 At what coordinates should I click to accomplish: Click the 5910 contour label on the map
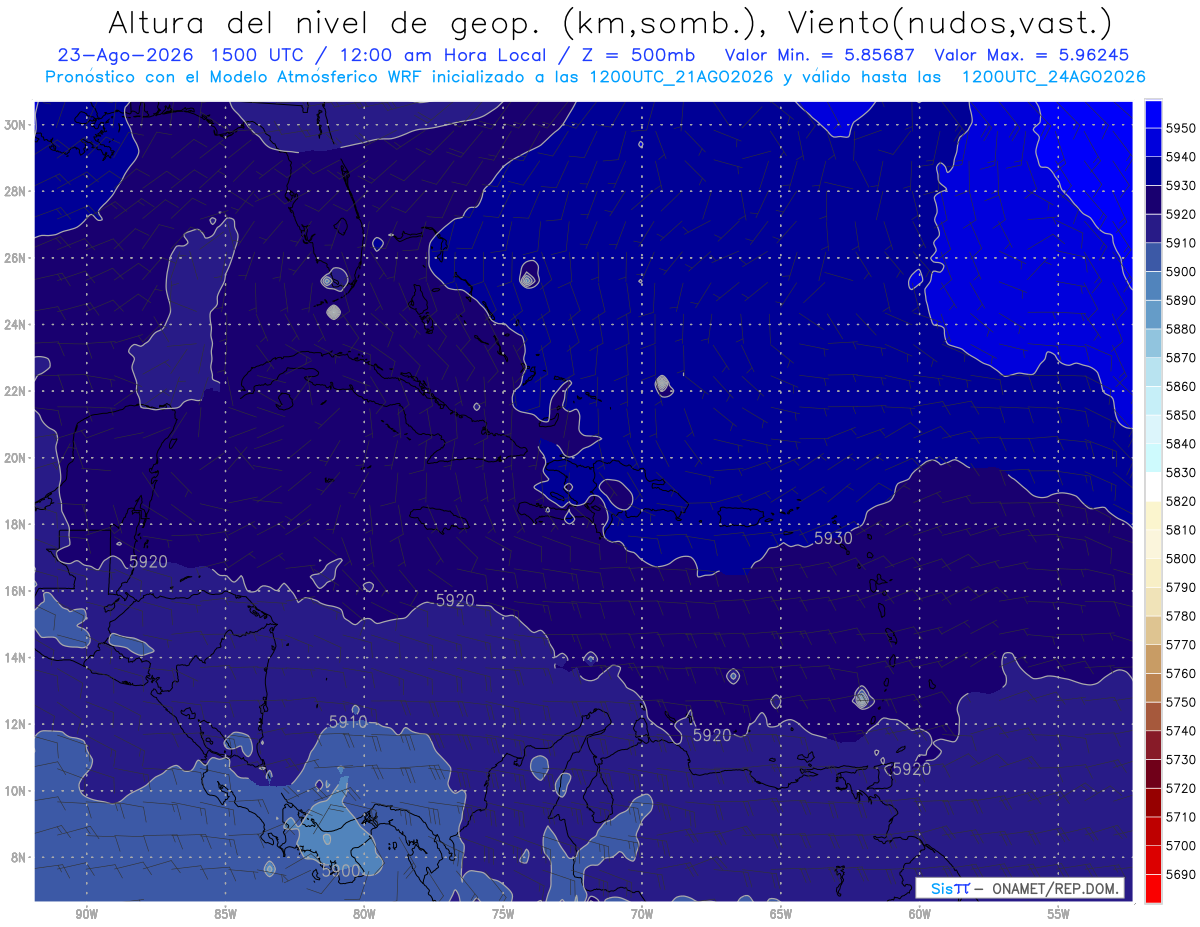[348, 721]
